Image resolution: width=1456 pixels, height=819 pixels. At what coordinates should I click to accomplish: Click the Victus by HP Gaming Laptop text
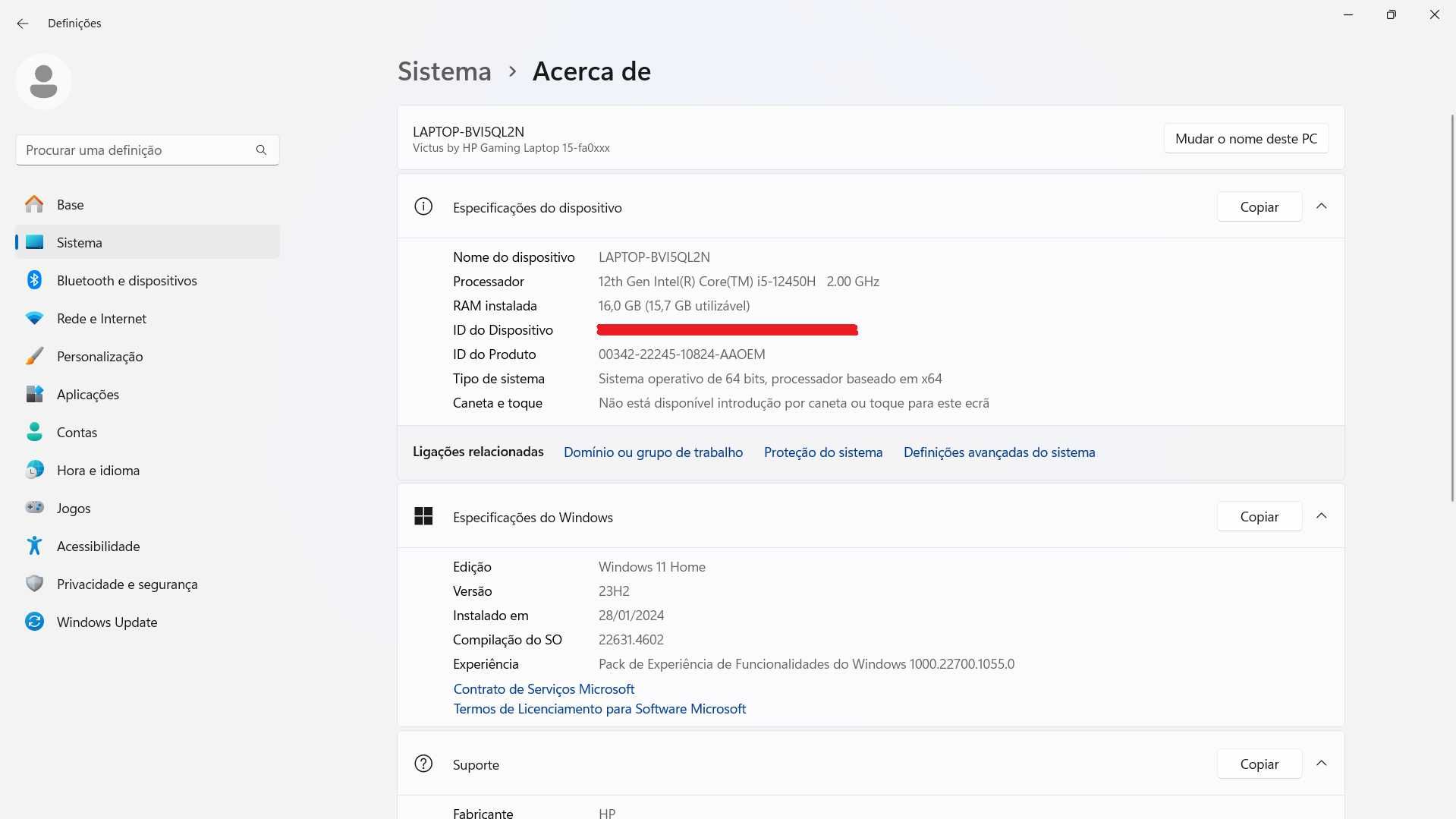(511, 148)
